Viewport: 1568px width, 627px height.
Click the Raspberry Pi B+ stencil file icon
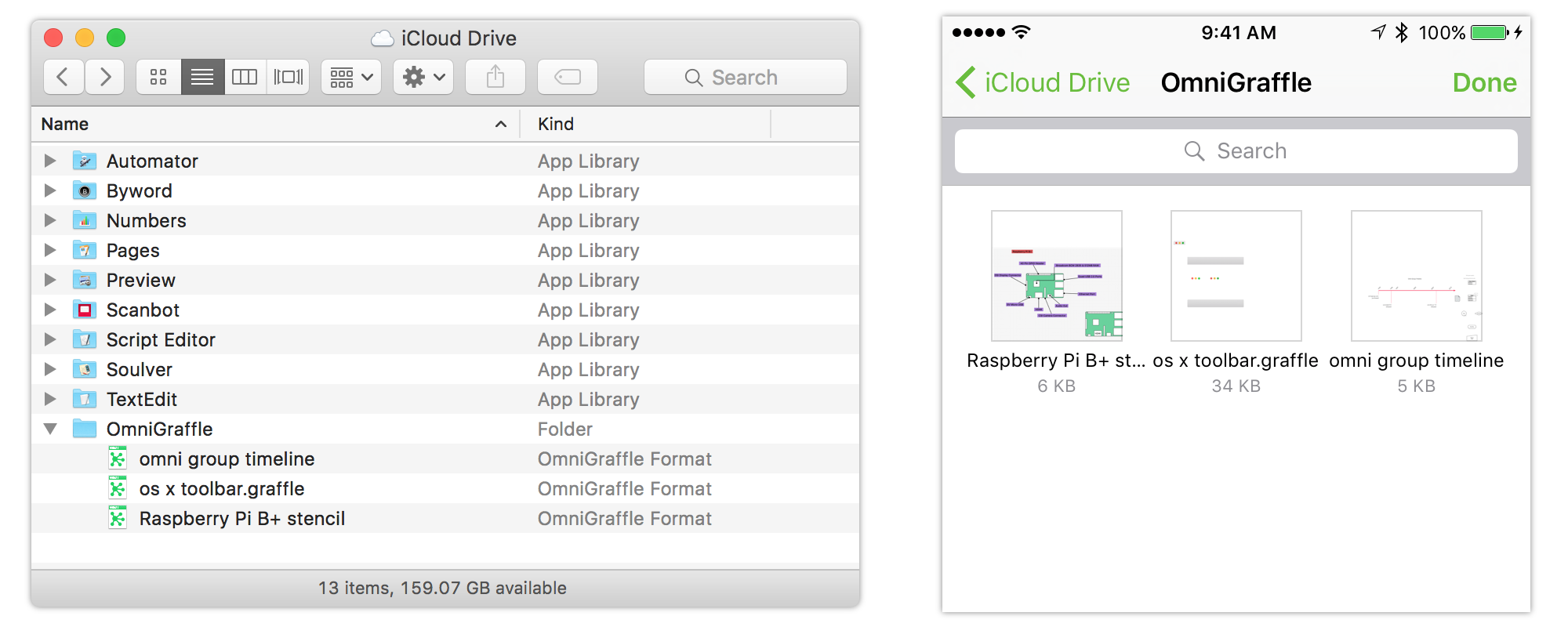(117, 518)
